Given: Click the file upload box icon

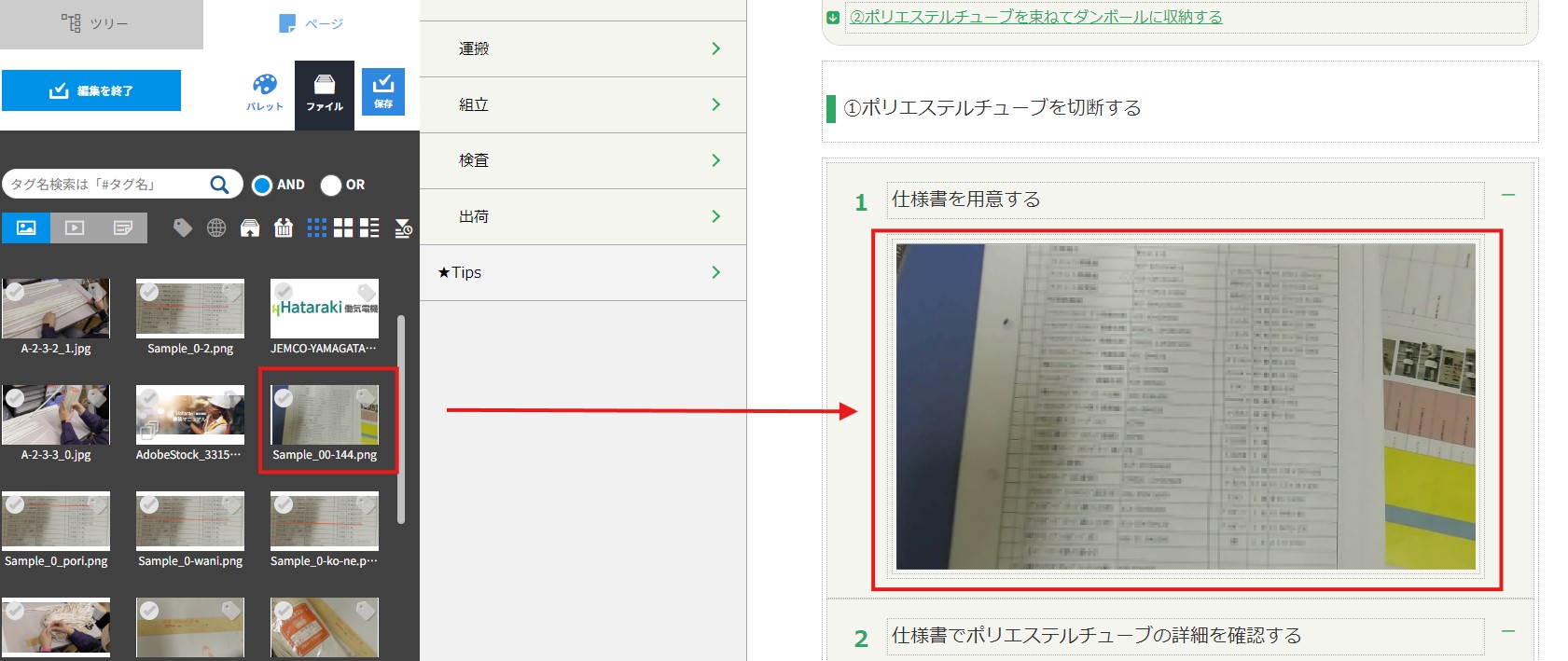Looking at the screenshot, I should [250, 227].
